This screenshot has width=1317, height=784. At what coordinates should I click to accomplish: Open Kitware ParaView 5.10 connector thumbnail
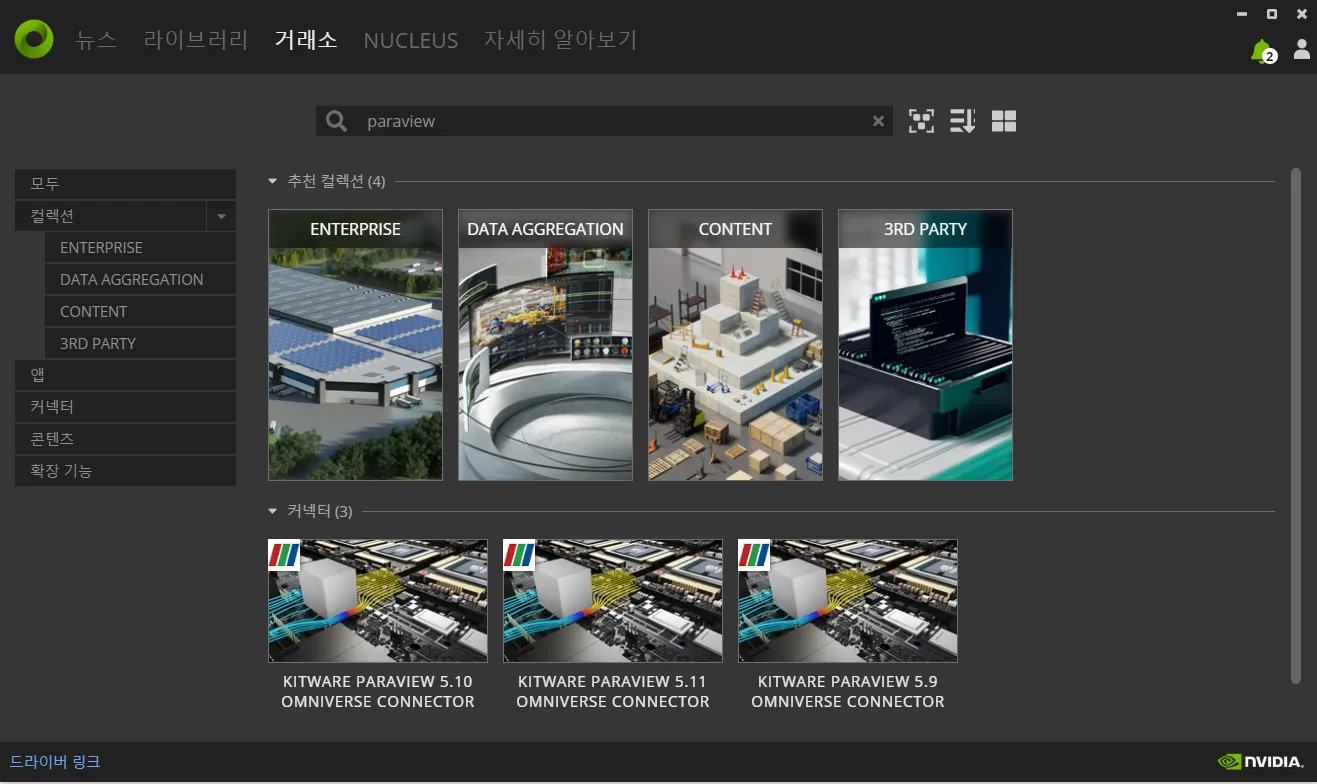click(378, 601)
